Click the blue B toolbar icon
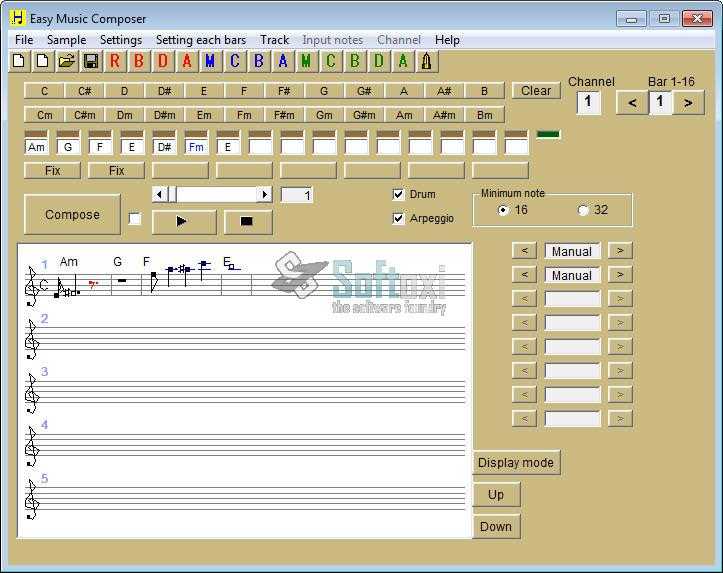Screen dimensions: 723x573 pyautogui.click(x=259, y=61)
